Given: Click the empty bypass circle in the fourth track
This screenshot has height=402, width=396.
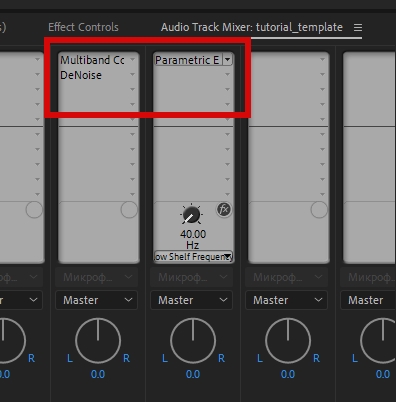Looking at the screenshot, I should click(319, 210).
